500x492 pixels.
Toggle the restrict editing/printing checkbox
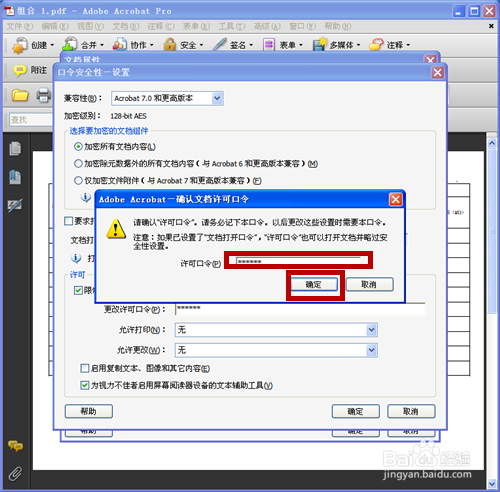pyautogui.click(x=78, y=290)
